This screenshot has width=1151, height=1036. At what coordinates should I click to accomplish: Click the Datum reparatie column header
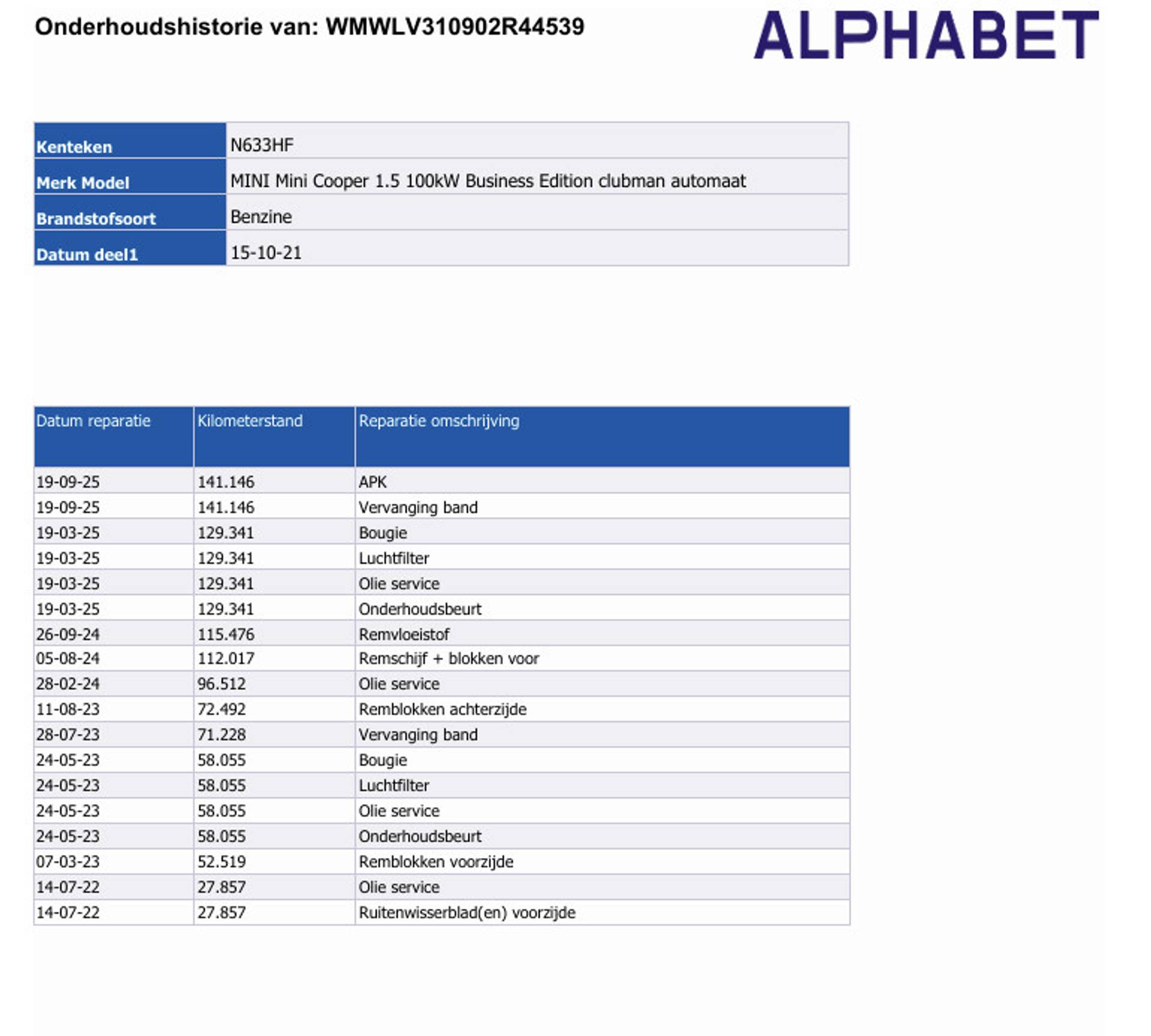coord(94,421)
